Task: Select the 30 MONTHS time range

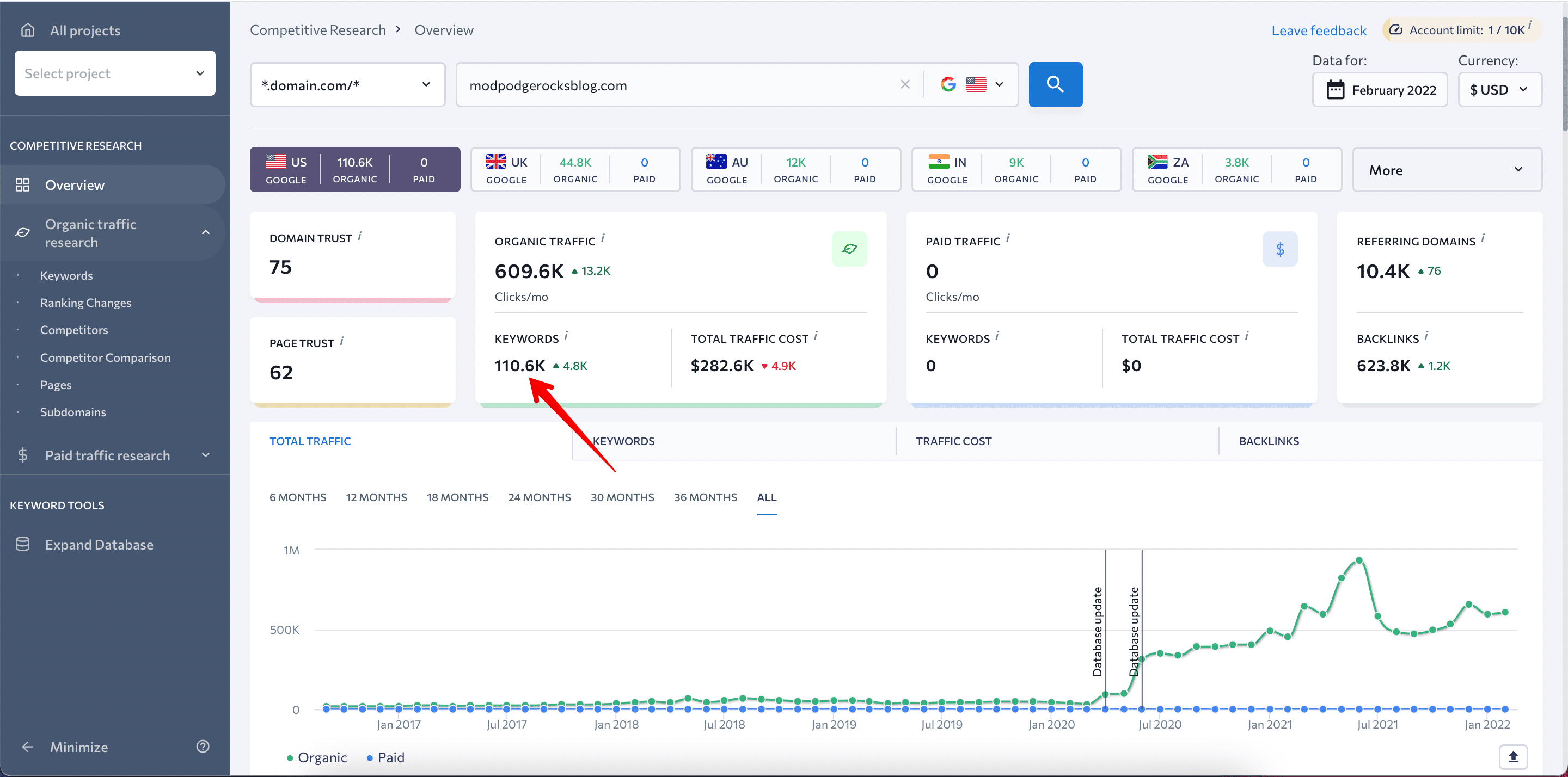Action: 622,497
